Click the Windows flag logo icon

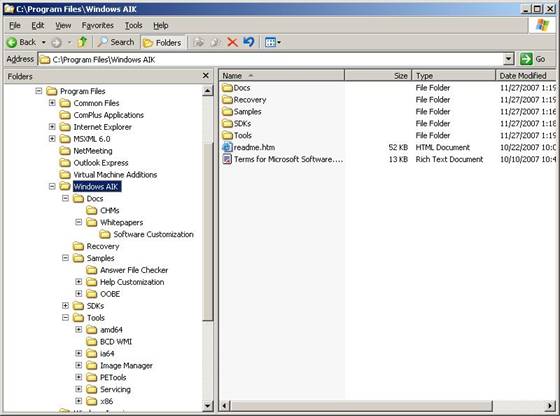click(x=542, y=25)
